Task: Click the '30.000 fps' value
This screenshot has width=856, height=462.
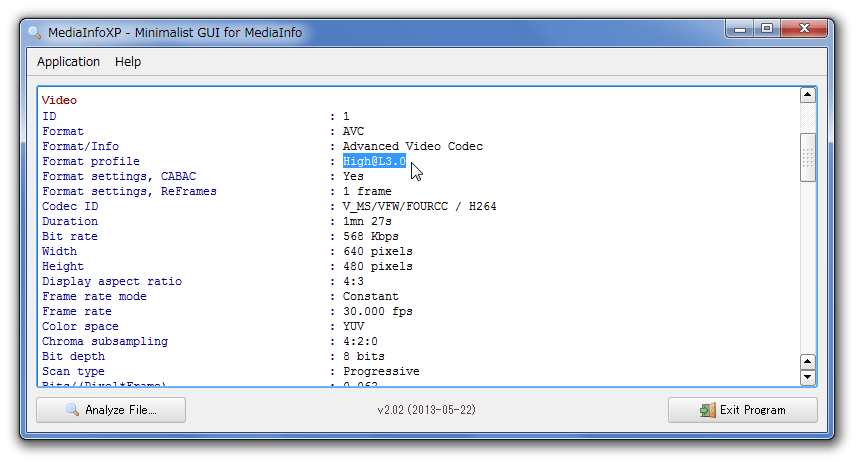Action: 378,311
